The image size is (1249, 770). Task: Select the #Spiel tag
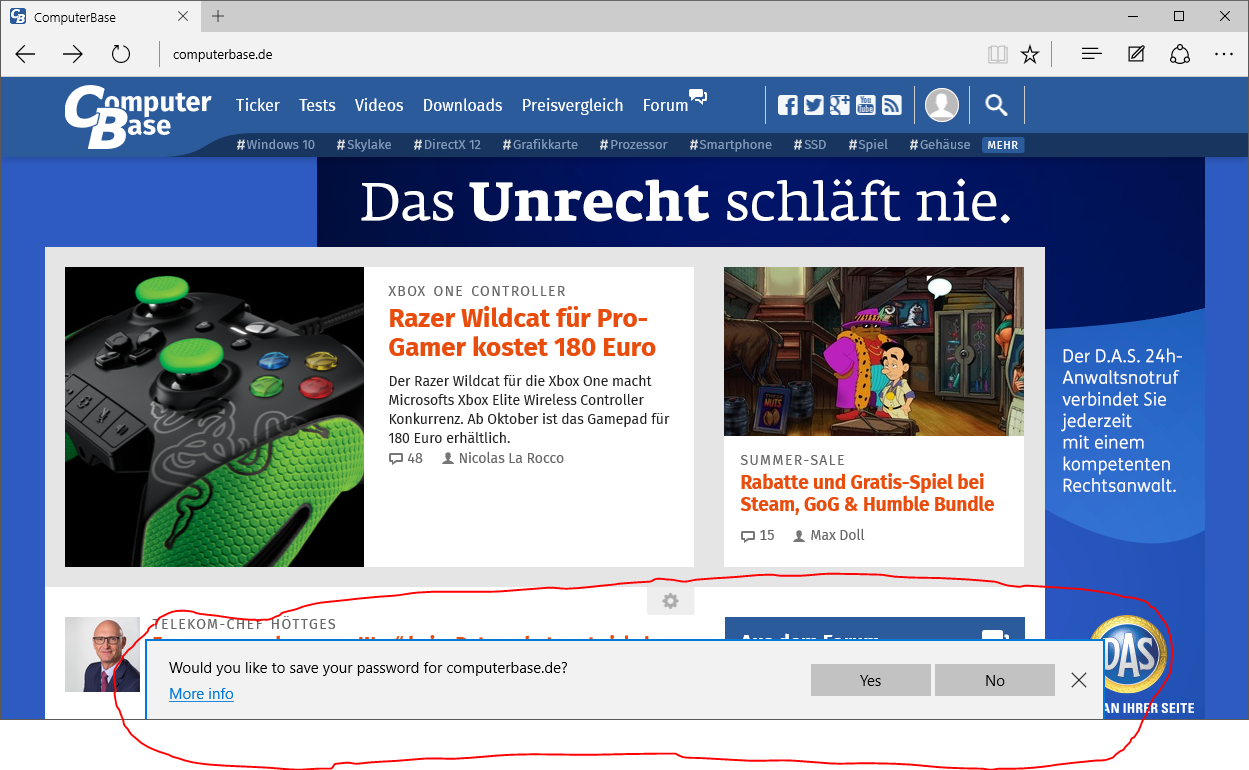(868, 145)
